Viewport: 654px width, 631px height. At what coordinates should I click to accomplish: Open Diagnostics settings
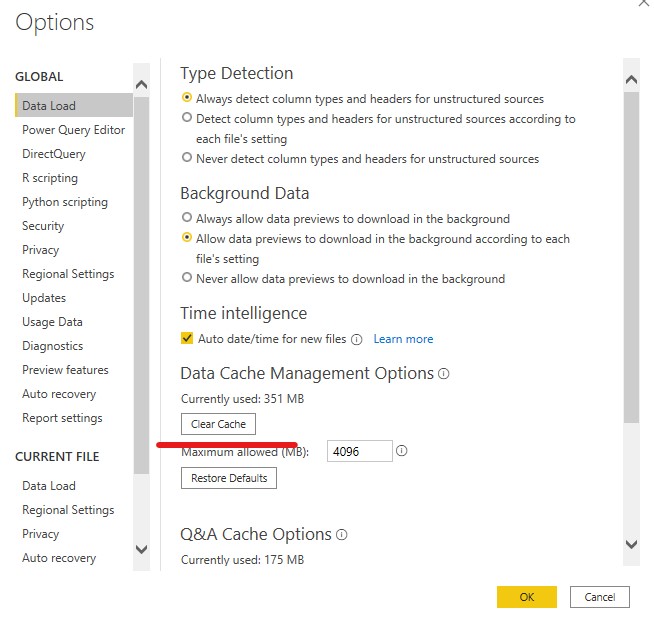(x=53, y=346)
